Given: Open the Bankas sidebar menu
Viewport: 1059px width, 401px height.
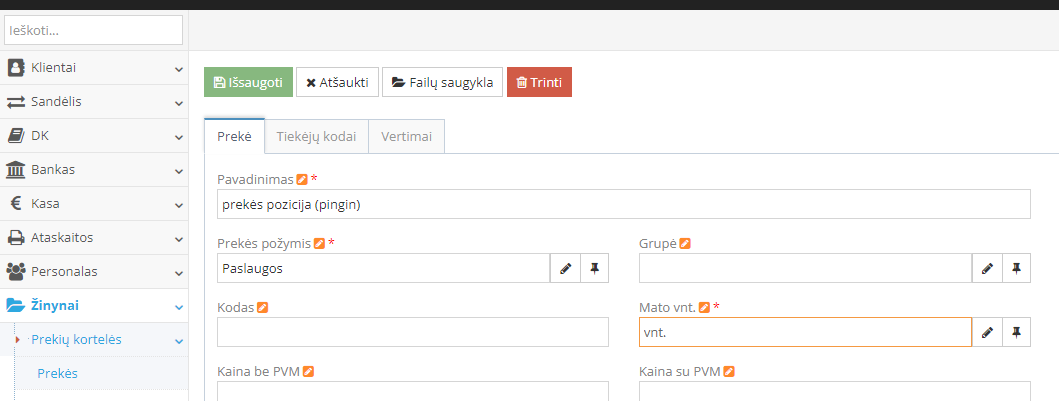Looking at the screenshot, I should point(94,169).
